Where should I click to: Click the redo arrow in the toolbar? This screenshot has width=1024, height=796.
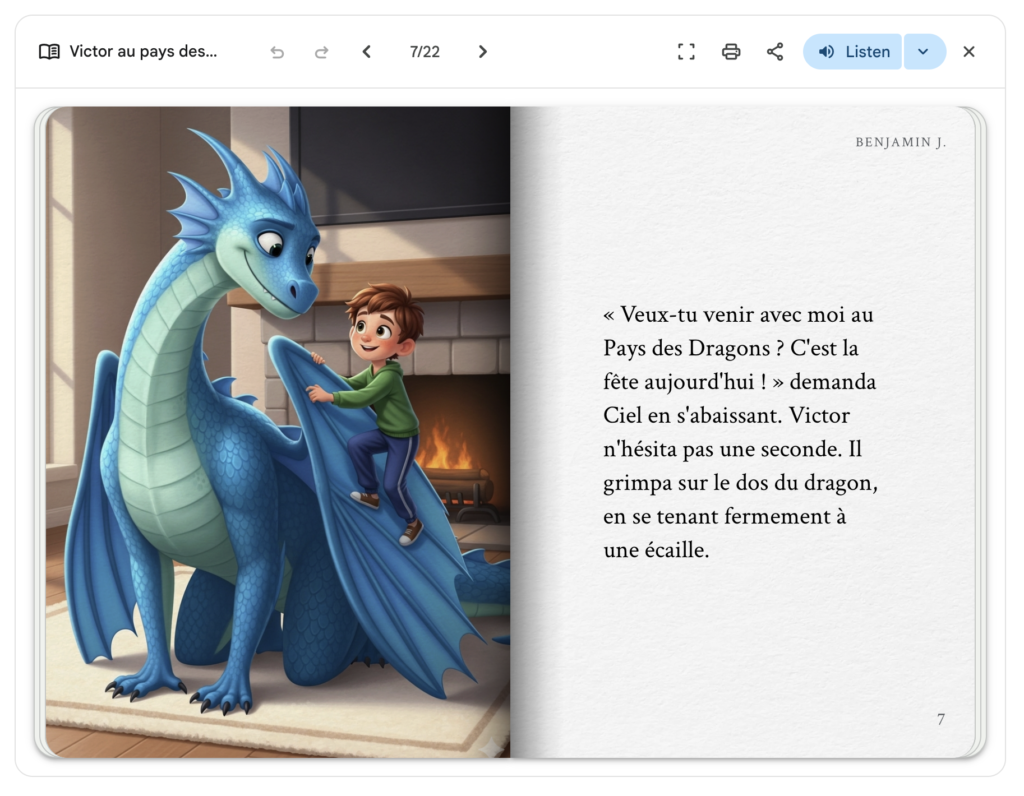(x=321, y=52)
